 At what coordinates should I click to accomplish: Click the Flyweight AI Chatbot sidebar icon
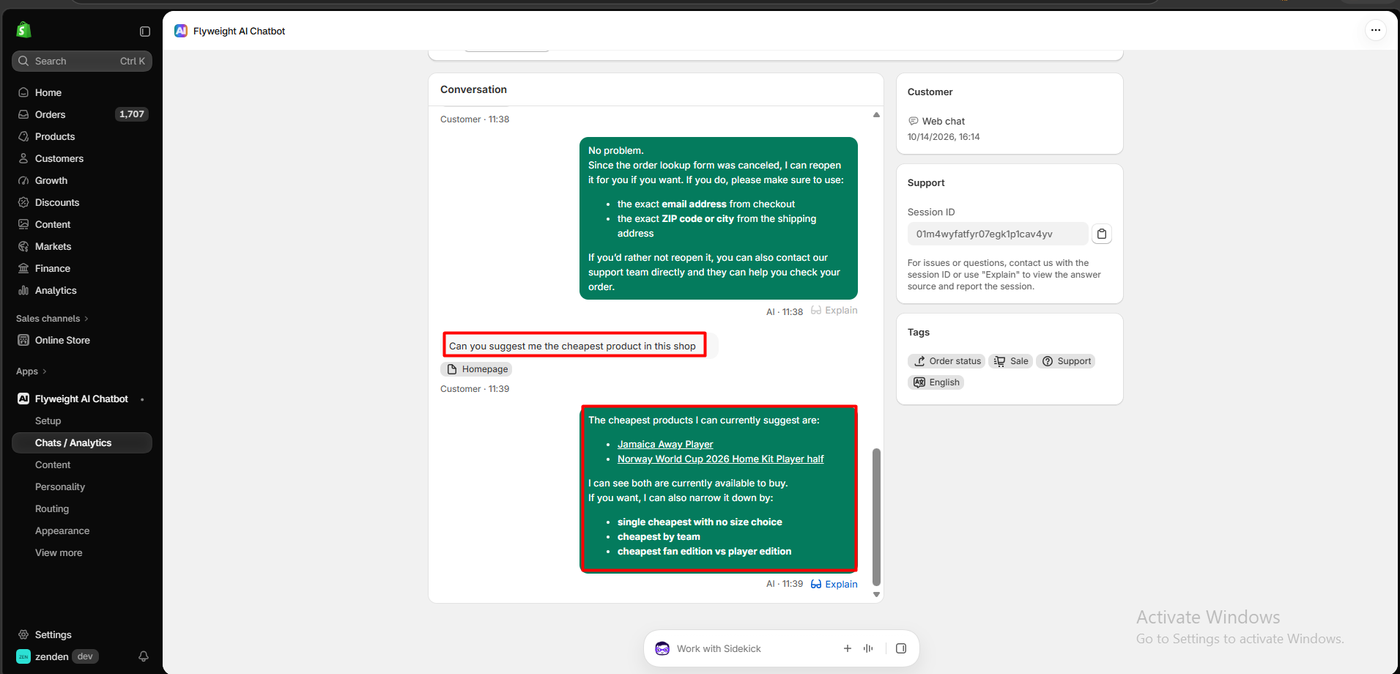pos(24,399)
